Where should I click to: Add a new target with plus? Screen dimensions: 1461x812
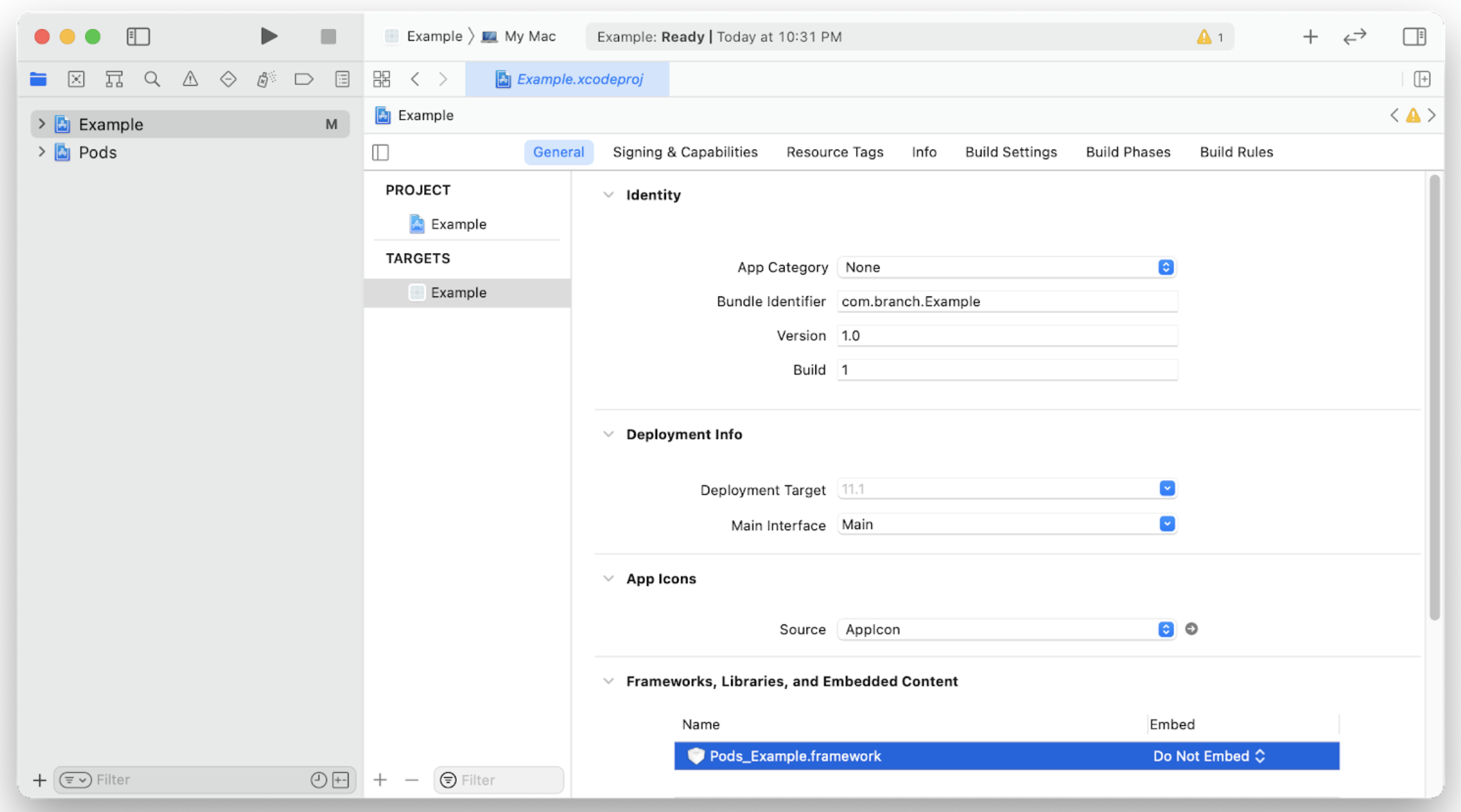tap(380, 780)
